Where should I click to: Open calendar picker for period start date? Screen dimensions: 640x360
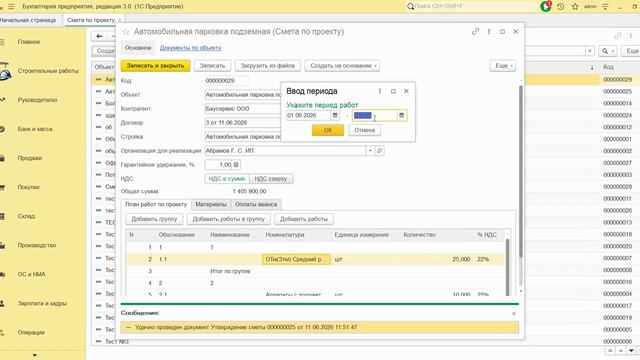click(335, 116)
